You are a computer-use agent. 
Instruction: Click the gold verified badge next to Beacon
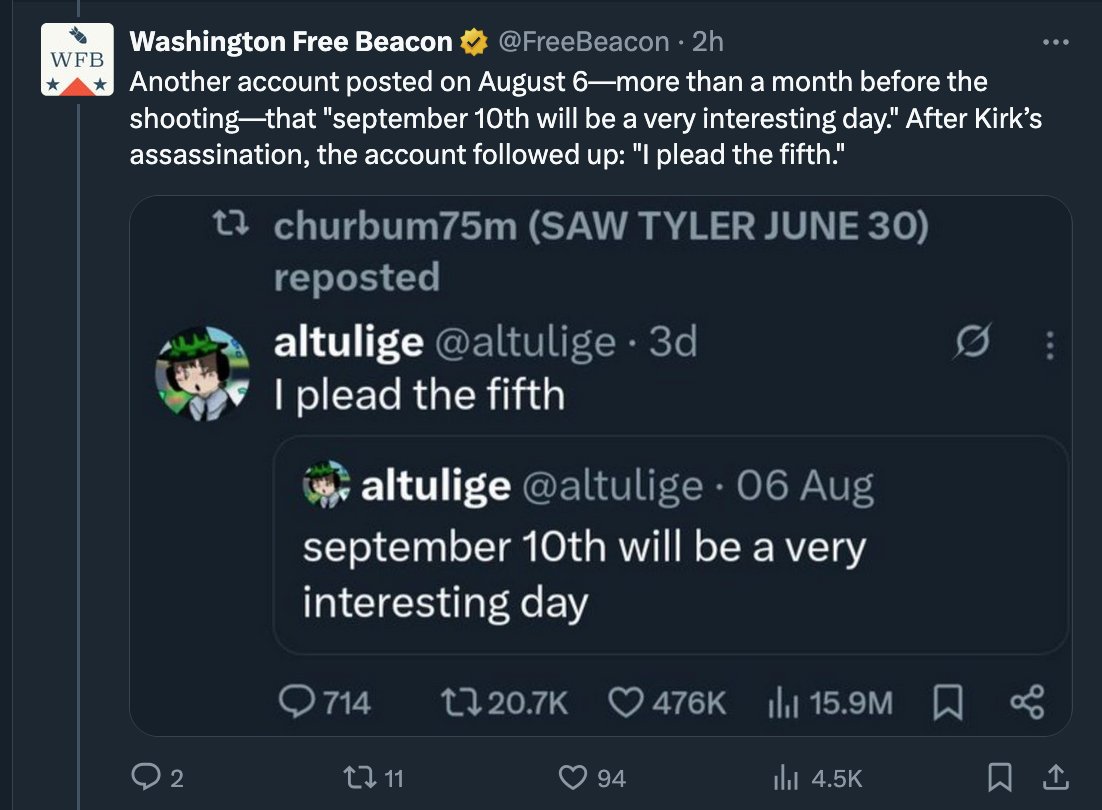point(474,43)
